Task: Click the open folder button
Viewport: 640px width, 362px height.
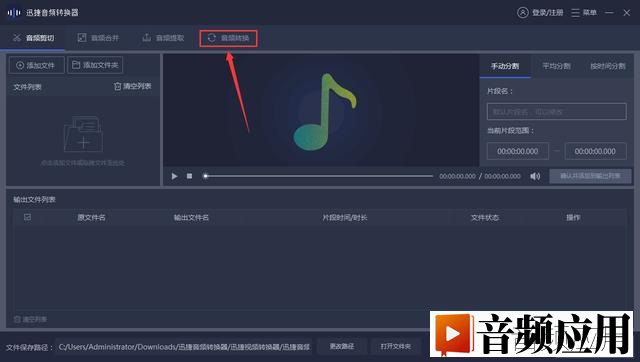Action: click(x=396, y=346)
